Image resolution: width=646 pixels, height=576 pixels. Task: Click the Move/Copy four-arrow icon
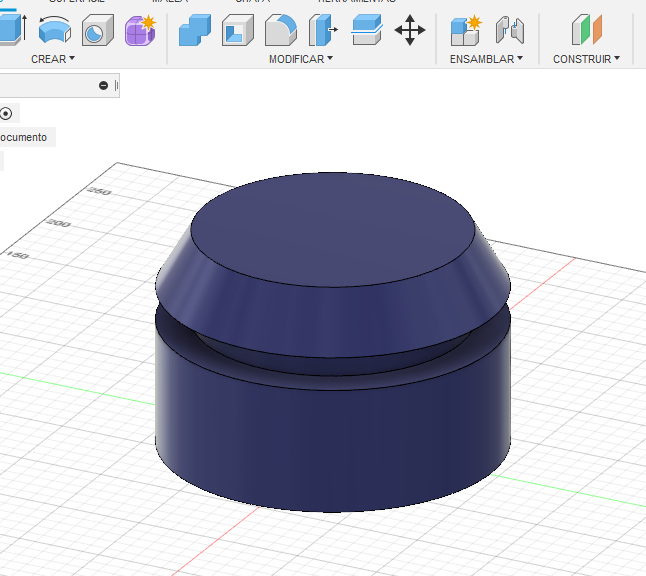click(410, 30)
